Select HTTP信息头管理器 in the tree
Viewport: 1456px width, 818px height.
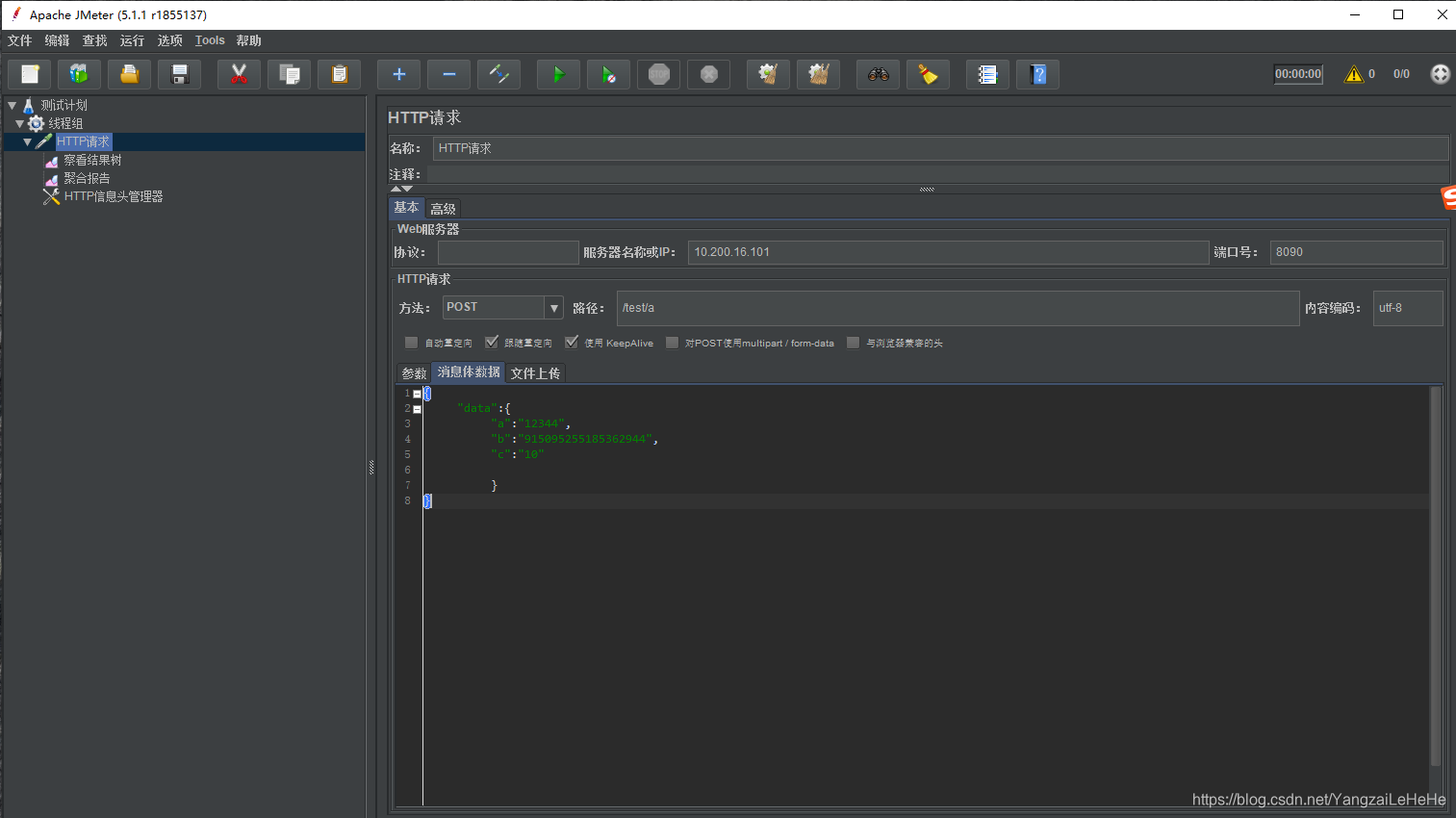point(114,196)
